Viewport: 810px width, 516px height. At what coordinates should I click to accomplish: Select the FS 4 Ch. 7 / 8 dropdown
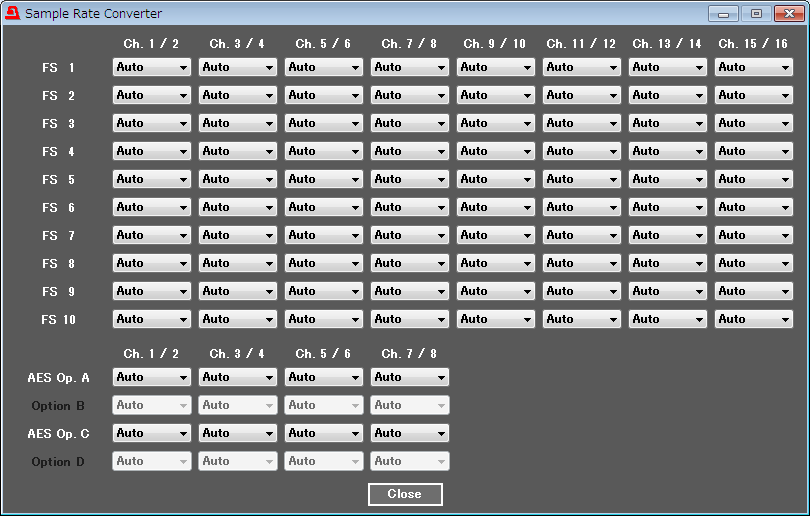tap(409, 151)
